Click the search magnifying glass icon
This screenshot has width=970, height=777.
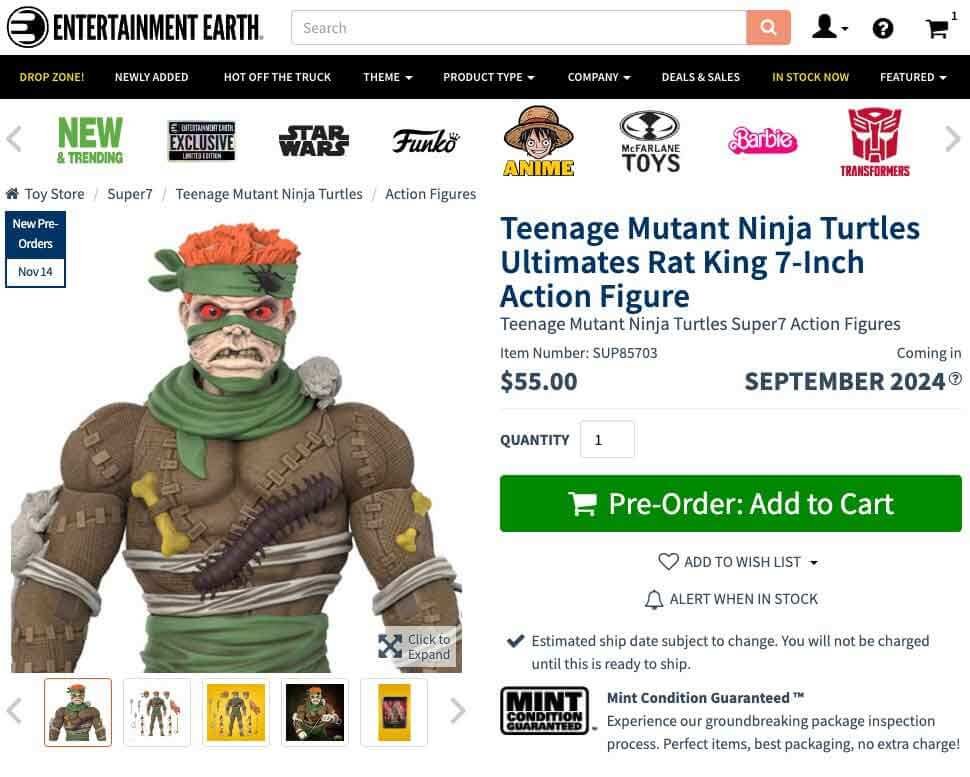(x=768, y=27)
